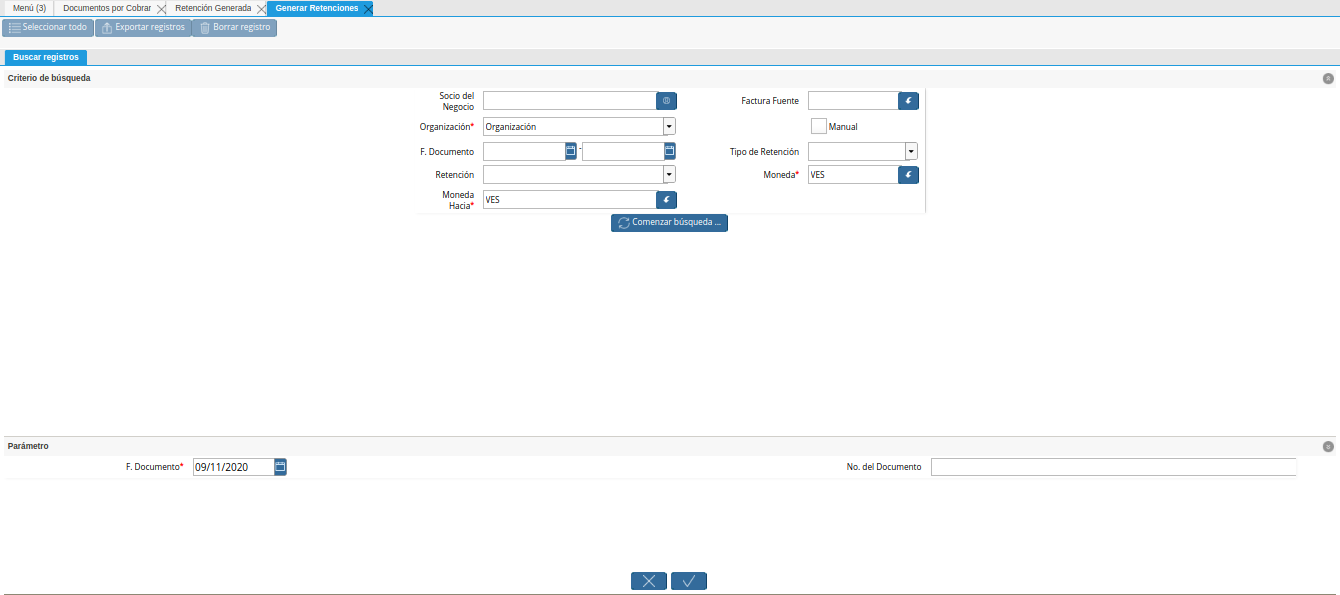Click Borrar registro button
This screenshot has height=595, width=1340.
tap(234, 28)
